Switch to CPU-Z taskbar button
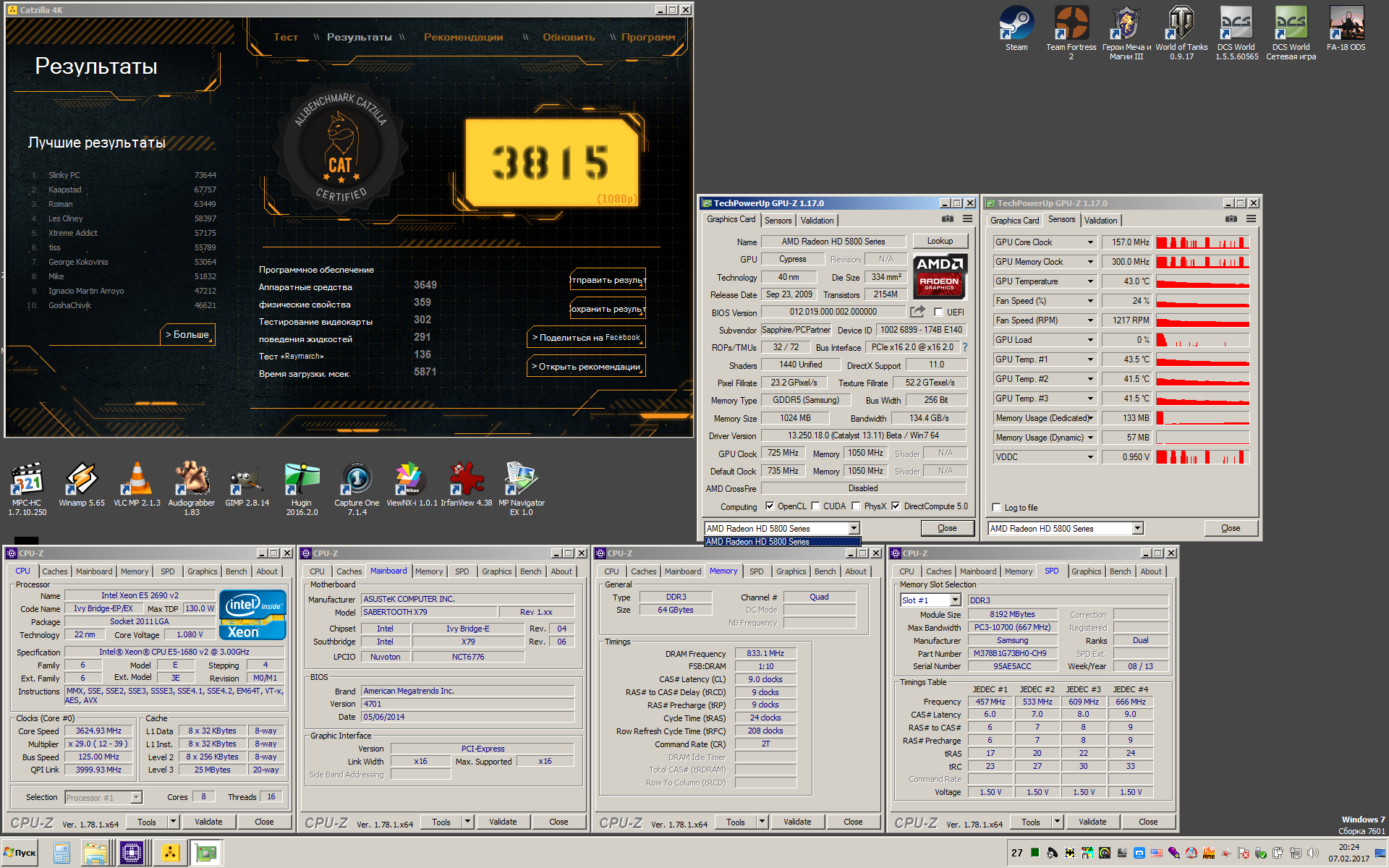The image size is (1389, 868). coord(132,854)
